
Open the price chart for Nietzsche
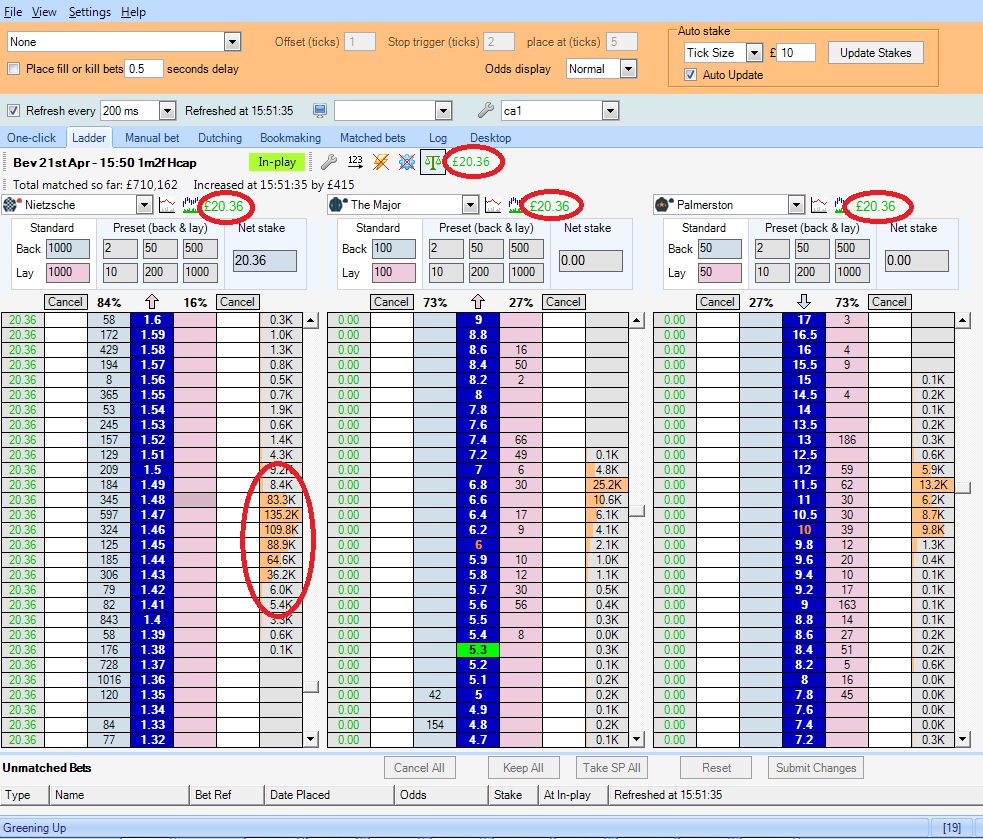167,205
